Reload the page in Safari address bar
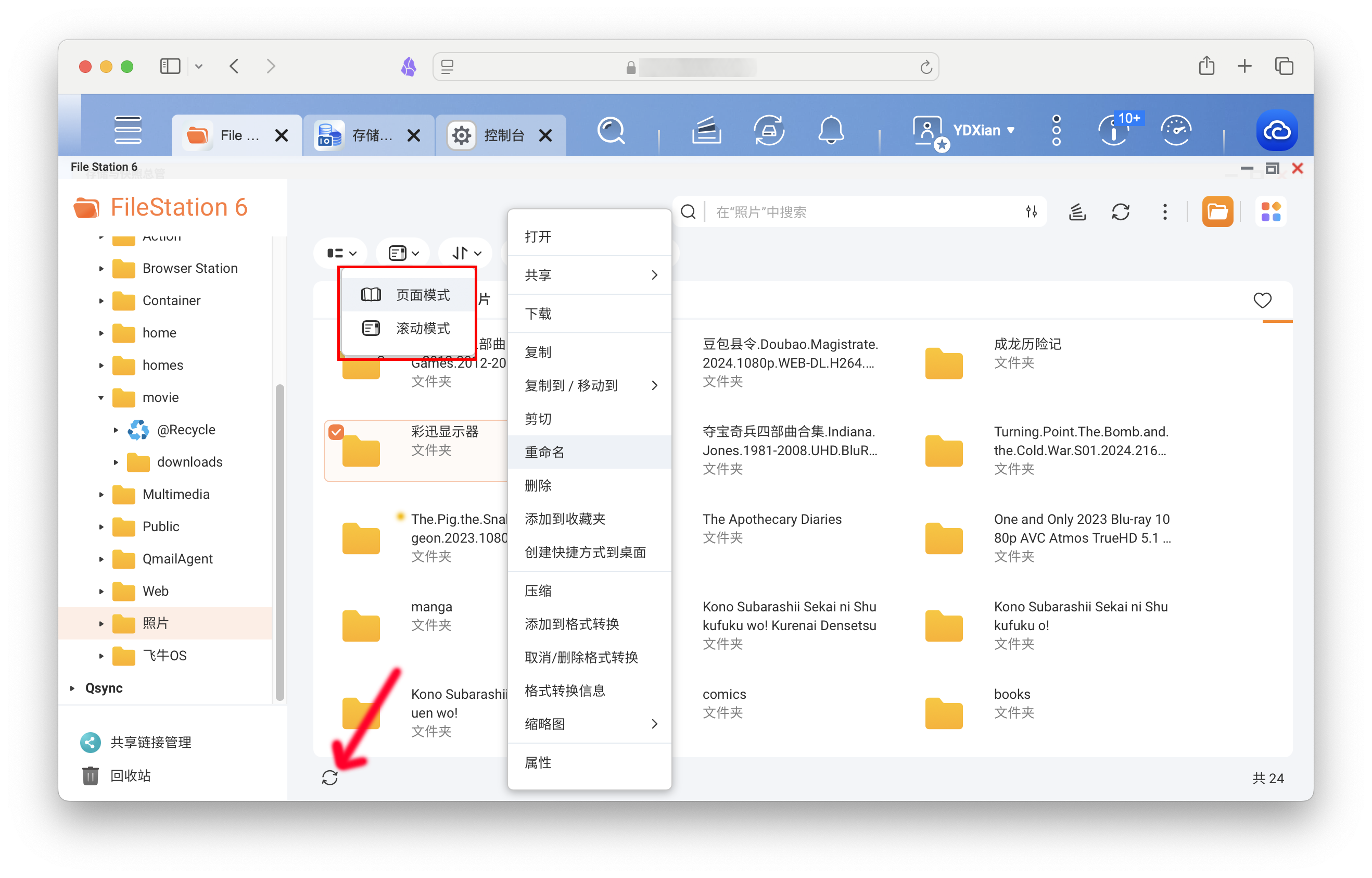The image size is (1372, 878). coord(926,67)
